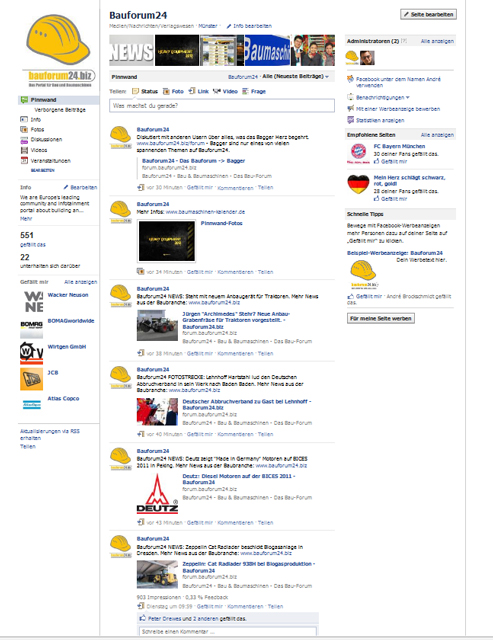493x640 pixels.
Task: Open Alle (Neueste Beiträge) filter dropdown
Action: point(295,76)
